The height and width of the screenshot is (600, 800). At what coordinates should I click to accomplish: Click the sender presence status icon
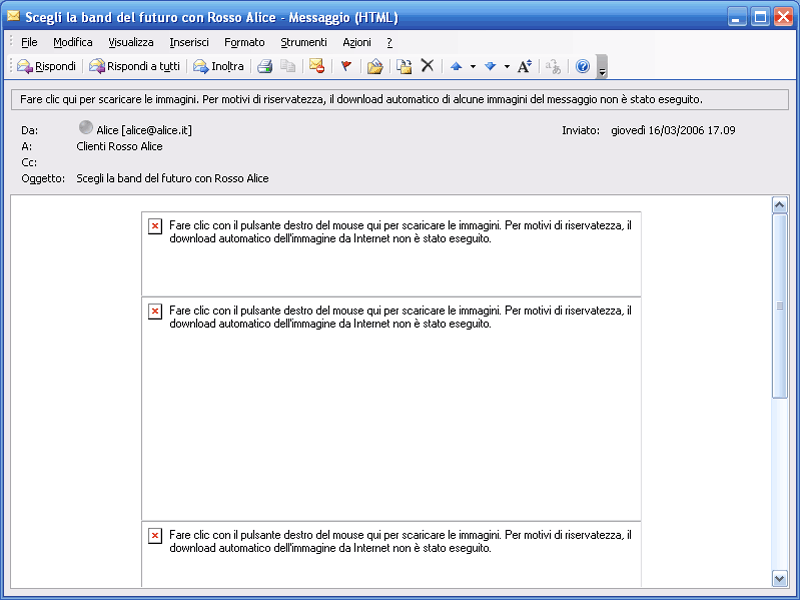[x=86, y=127]
